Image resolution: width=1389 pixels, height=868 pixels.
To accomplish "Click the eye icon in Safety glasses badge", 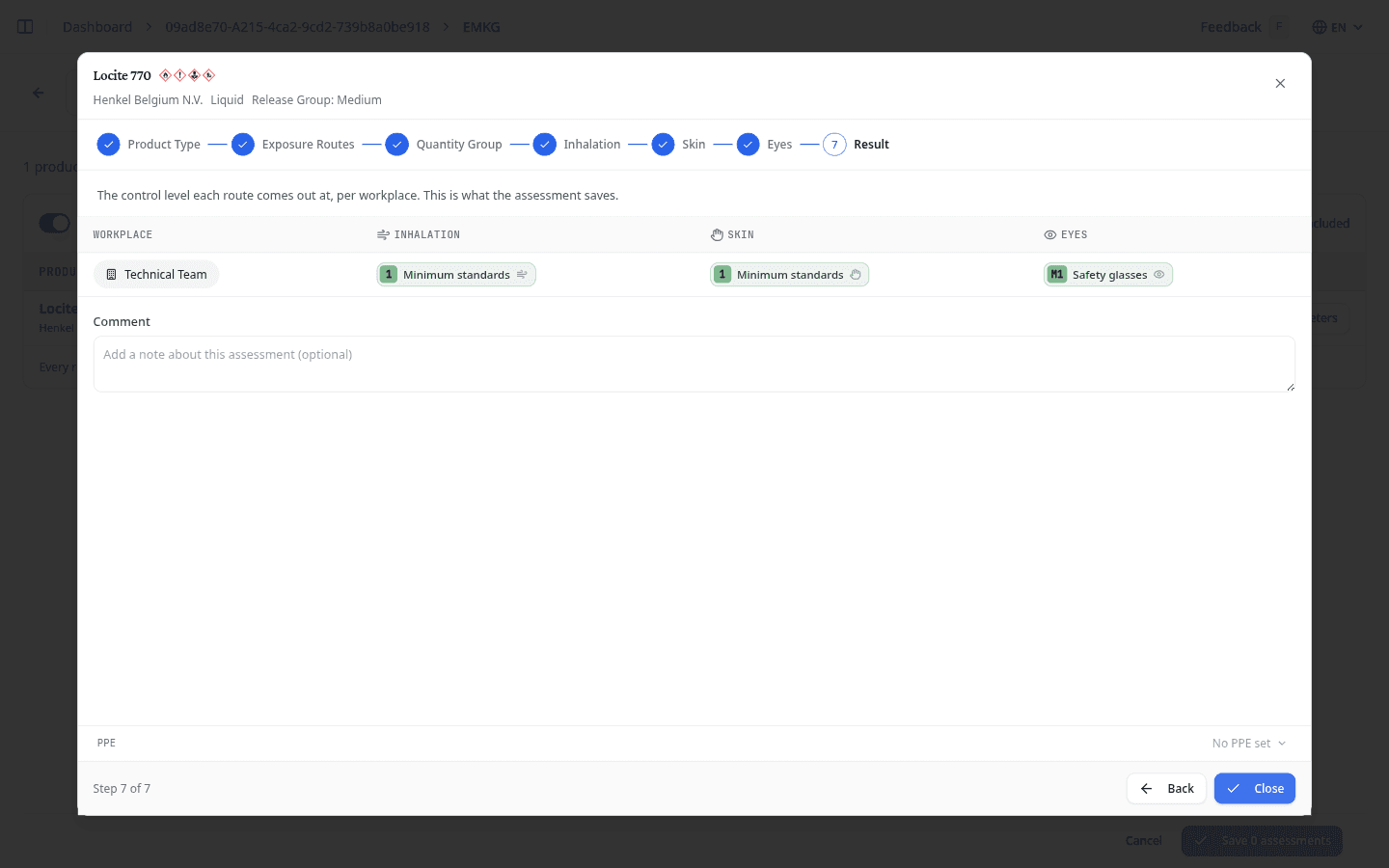I will [x=1159, y=275].
